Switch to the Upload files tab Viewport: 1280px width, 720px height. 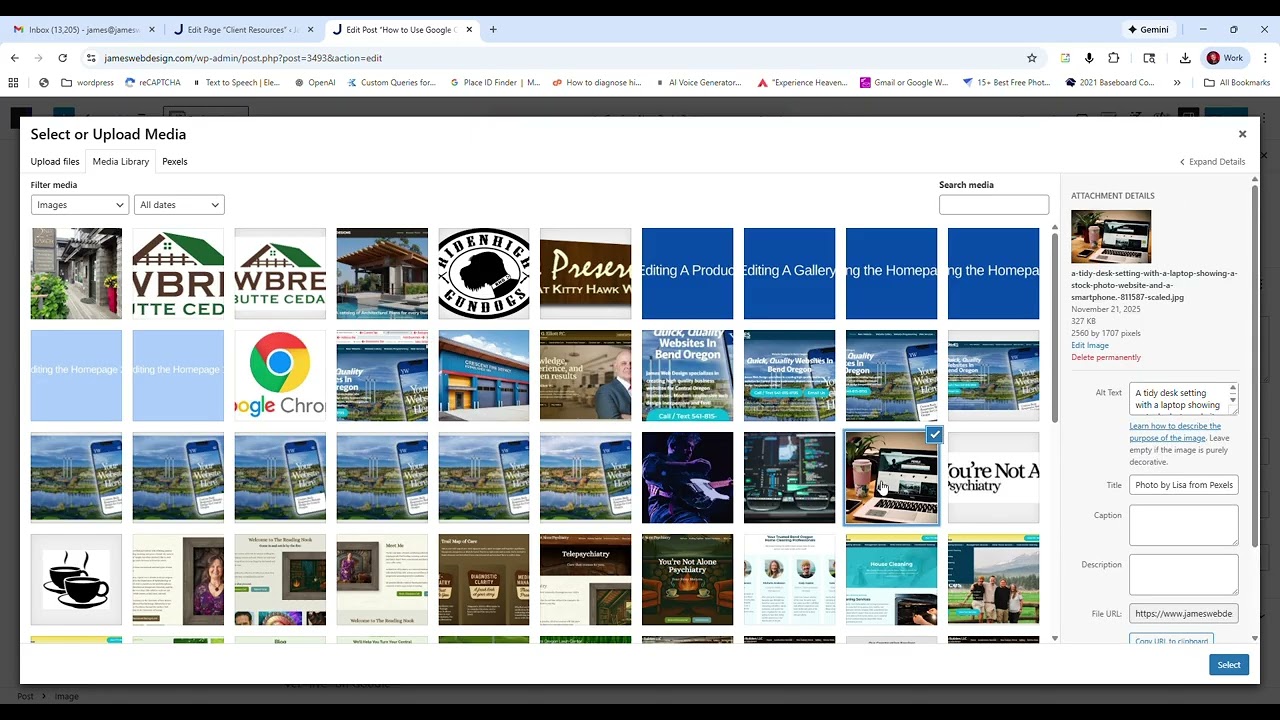point(55,161)
